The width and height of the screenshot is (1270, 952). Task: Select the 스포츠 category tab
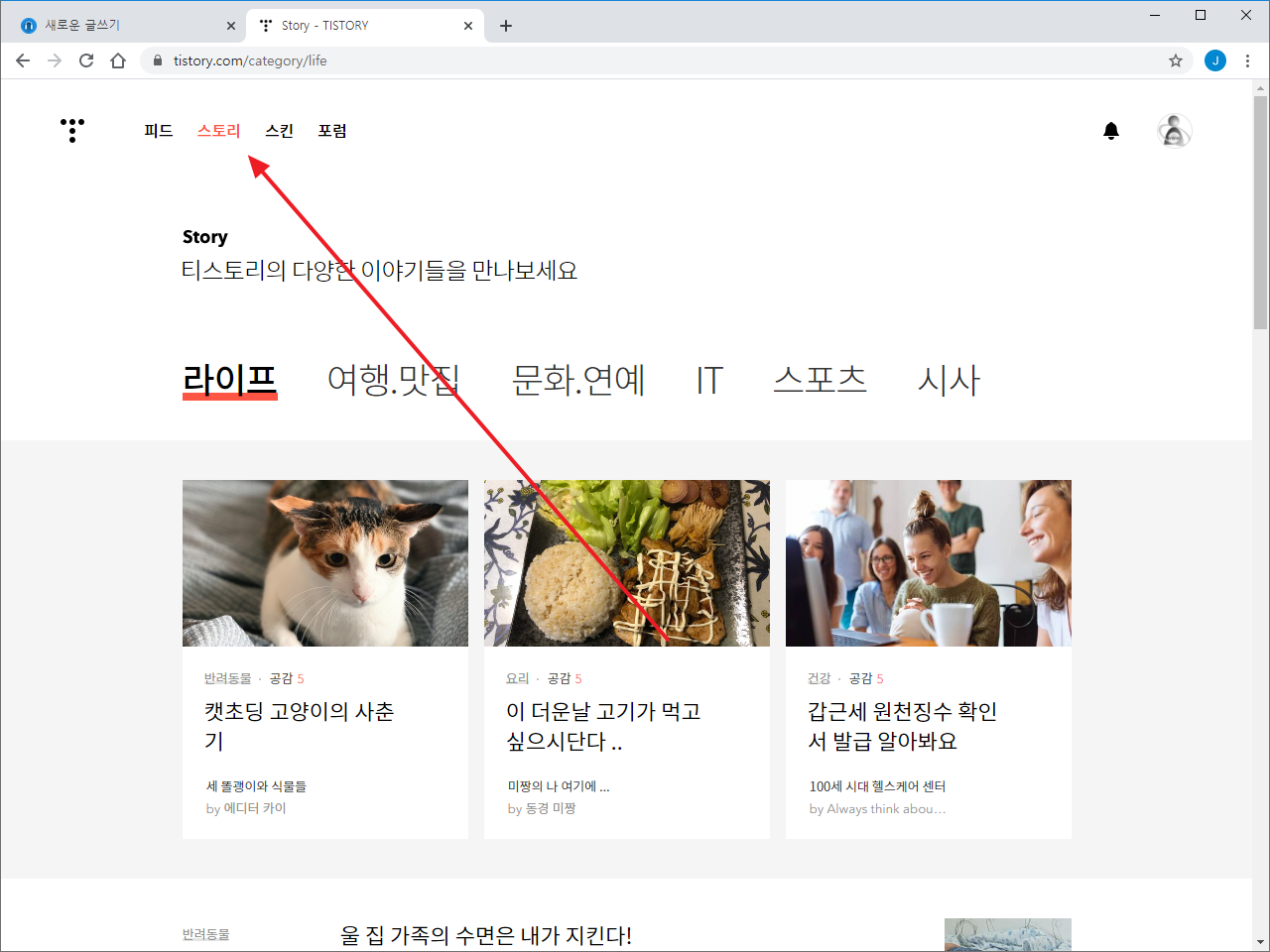[821, 381]
